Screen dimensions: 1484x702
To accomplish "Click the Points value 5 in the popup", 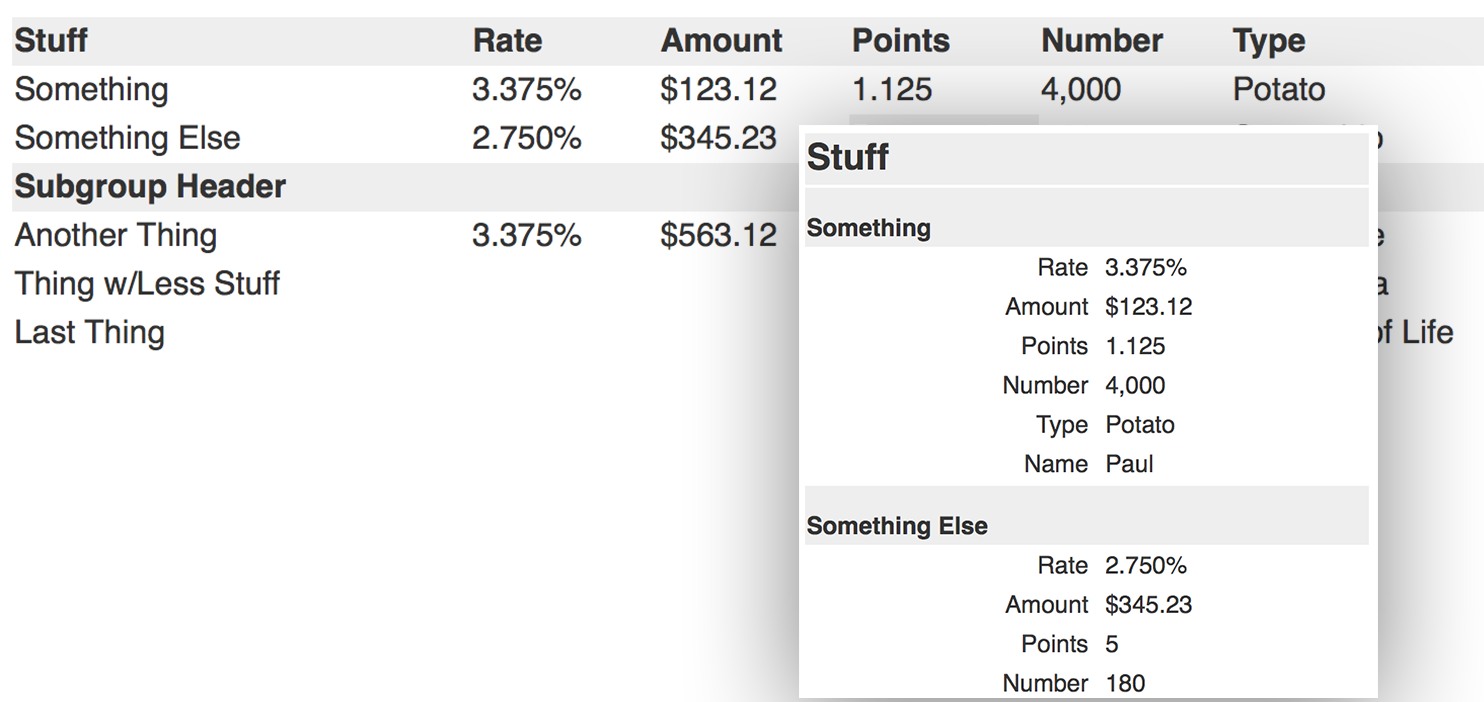I will [1112, 644].
